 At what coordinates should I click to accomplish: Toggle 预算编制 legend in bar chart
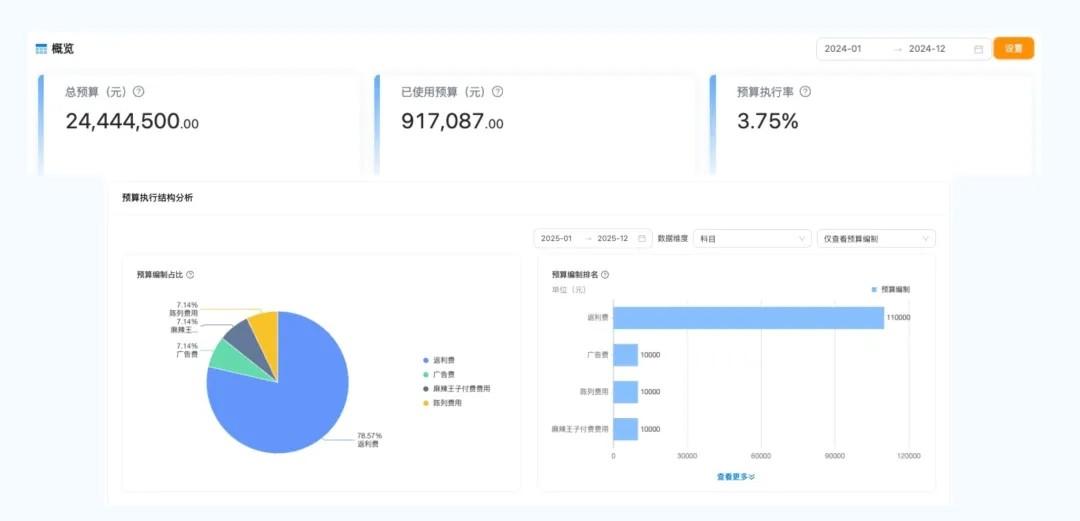(890, 289)
